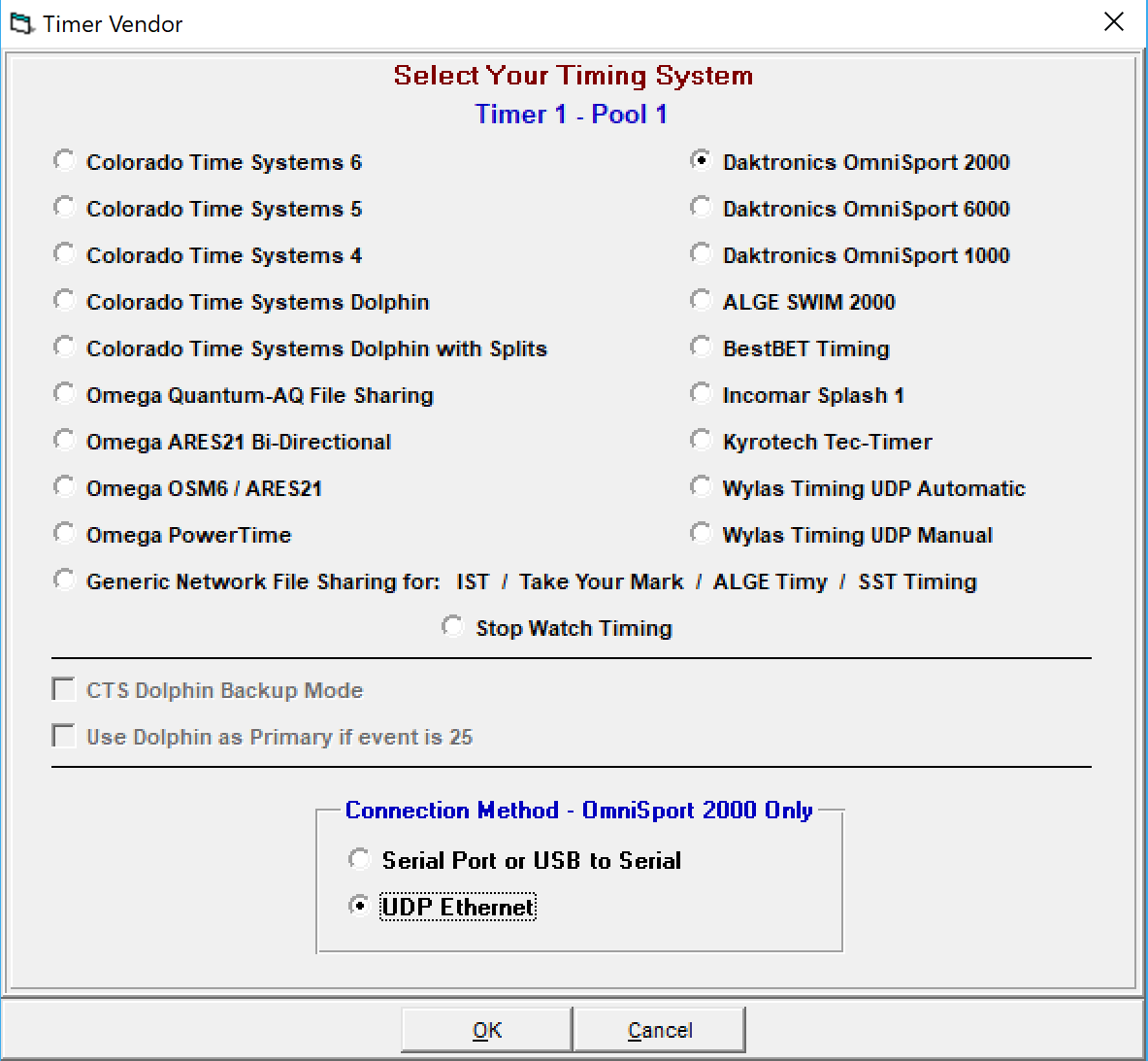Choose Generic Network File Sharing option
Image resolution: width=1148 pixels, height=1061 pixels.
click(64, 579)
